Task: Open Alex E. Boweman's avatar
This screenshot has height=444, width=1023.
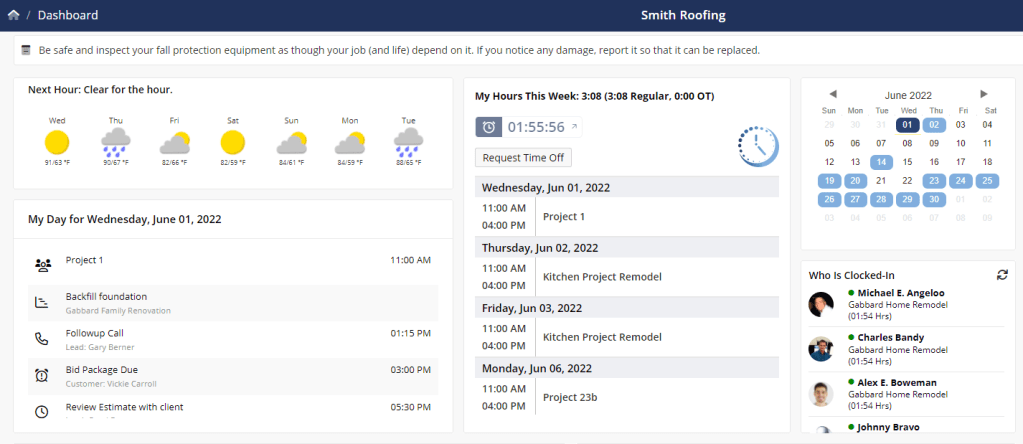Action: (x=821, y=394)
